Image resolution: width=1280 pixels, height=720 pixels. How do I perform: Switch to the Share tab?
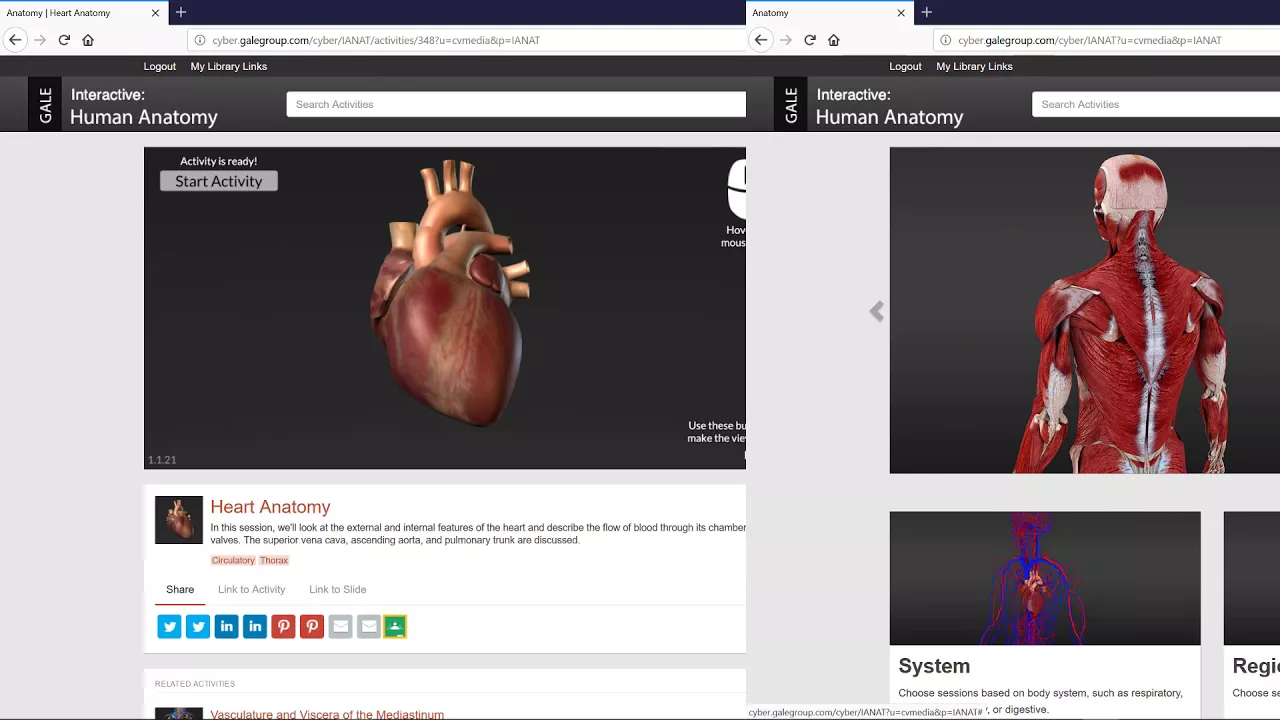coord(180,589)
